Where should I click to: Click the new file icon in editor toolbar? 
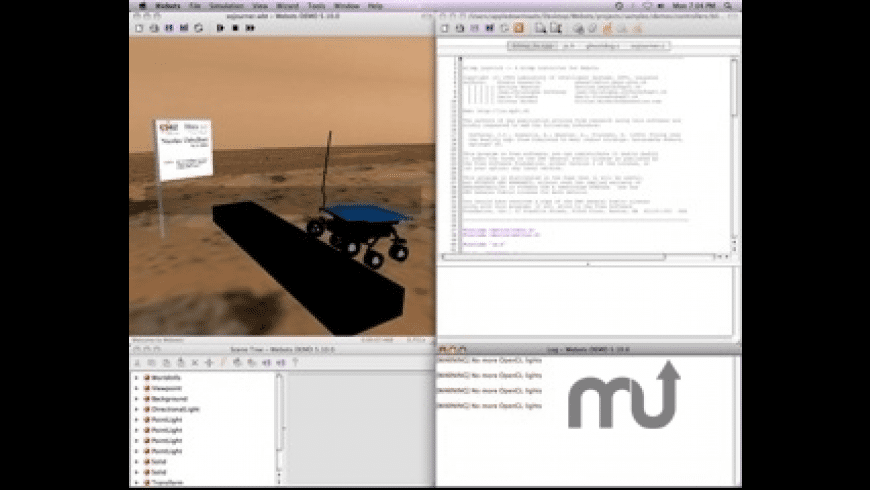(445, 28)
